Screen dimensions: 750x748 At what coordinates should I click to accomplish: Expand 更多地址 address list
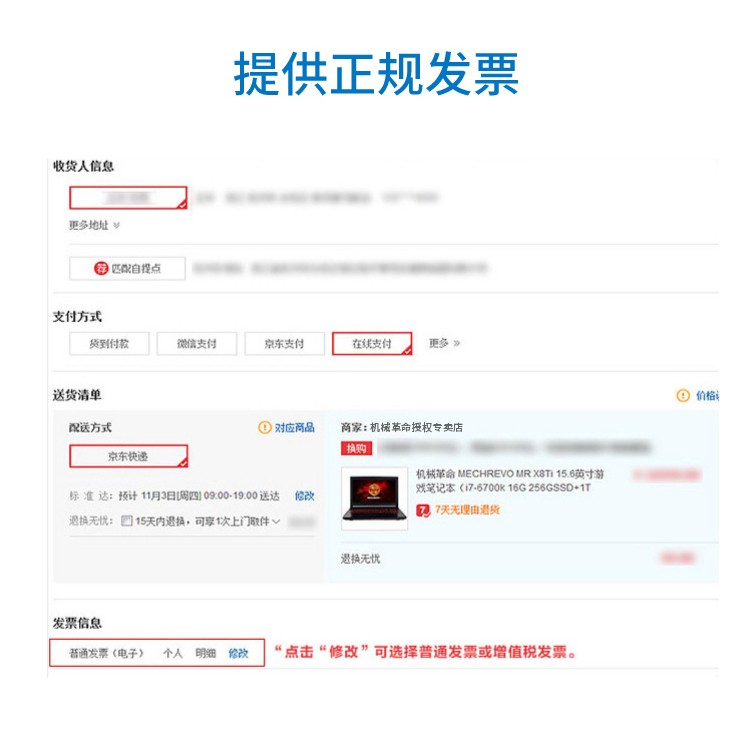(x=94, y=225)
